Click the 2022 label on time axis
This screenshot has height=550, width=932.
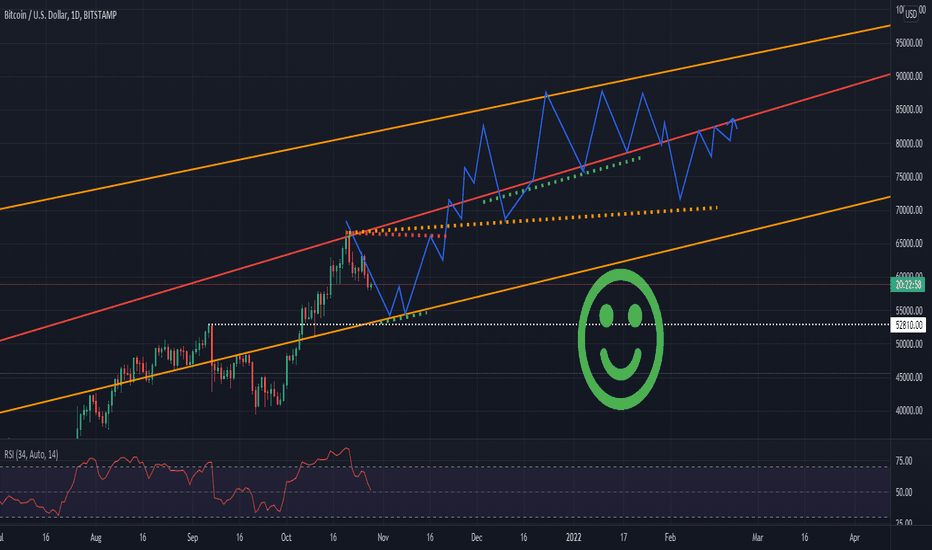(574, 538)
